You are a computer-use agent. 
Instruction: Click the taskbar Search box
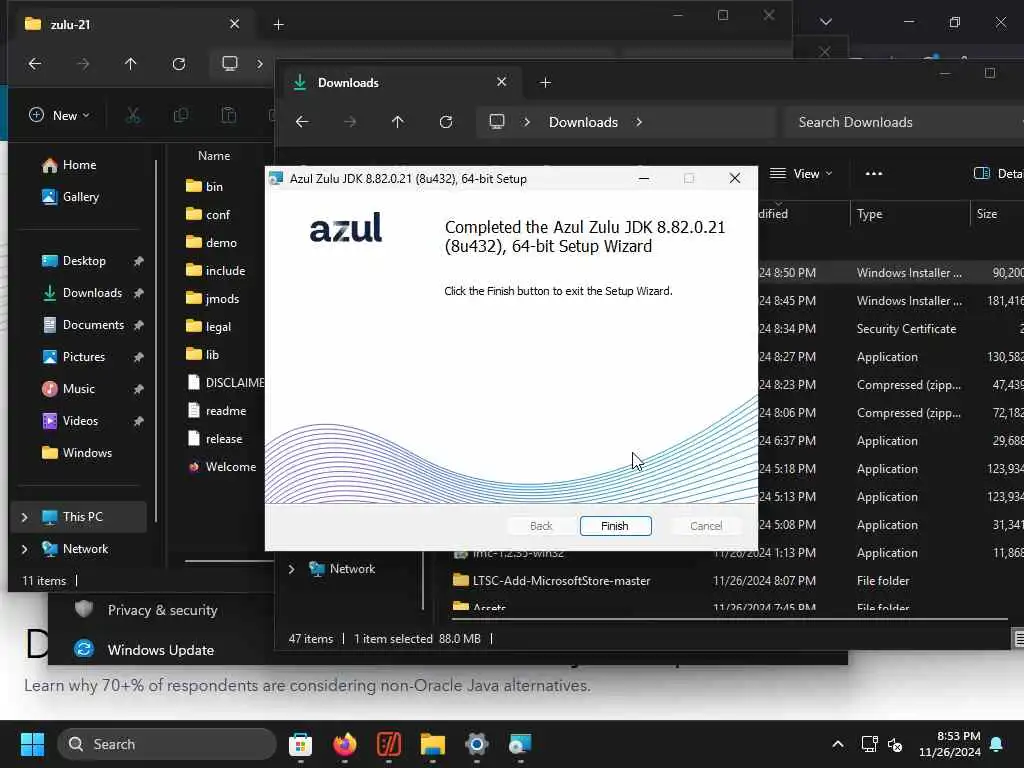(167, 744)
